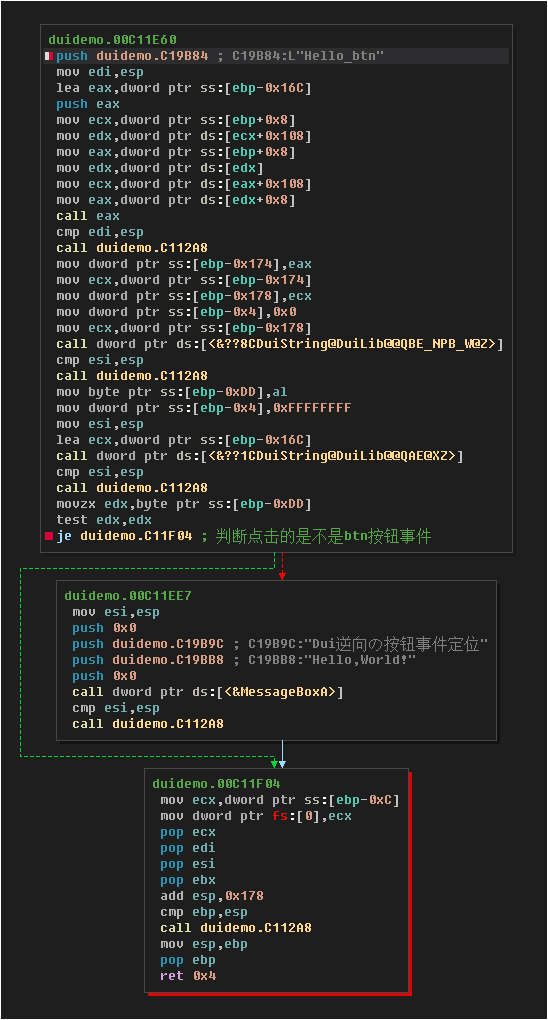Screen dimensions: 548x1020
Task: Select add esp,0x178 instruction
Action: pyautogui.click(x=212, y=896)
